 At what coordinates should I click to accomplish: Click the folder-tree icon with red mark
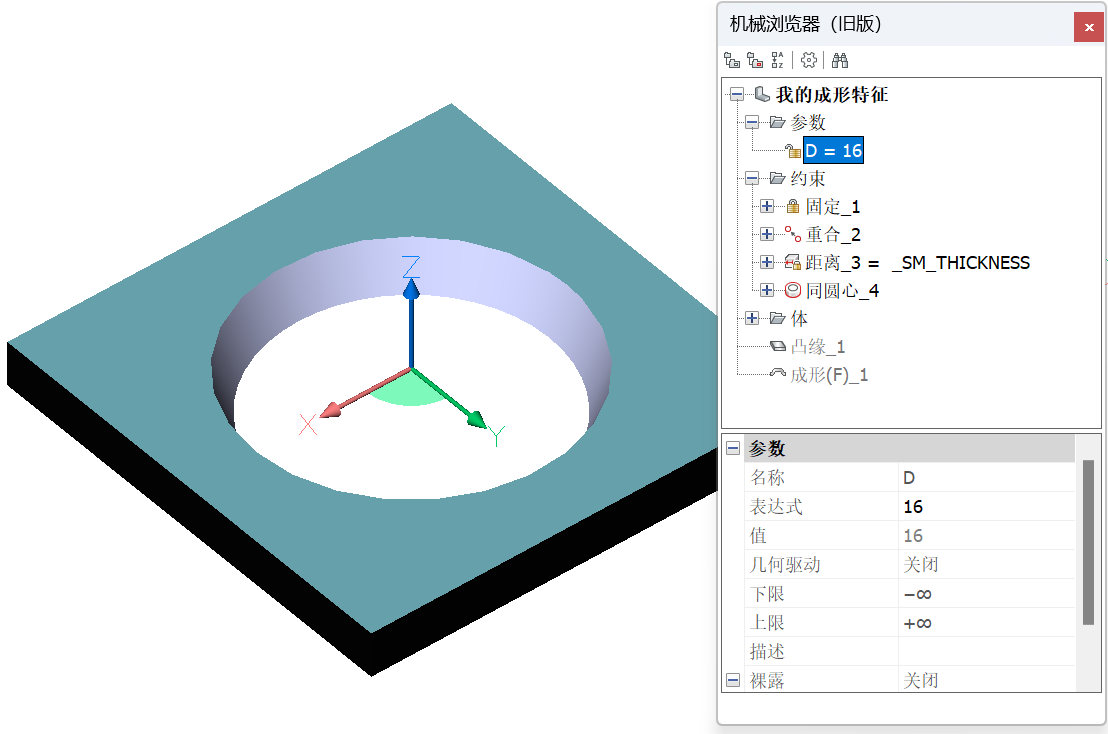[x=755, y=61]
